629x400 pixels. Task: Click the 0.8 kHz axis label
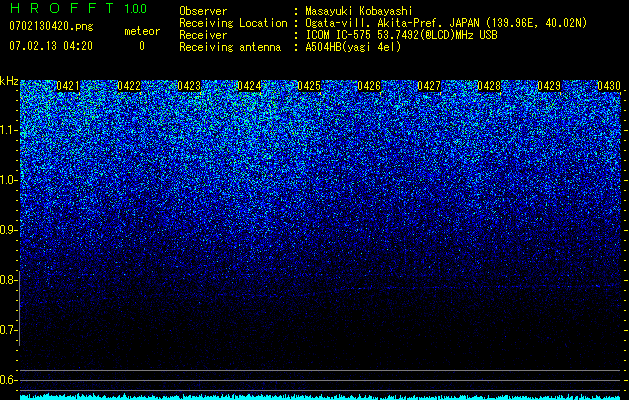(x=9, y=280)
